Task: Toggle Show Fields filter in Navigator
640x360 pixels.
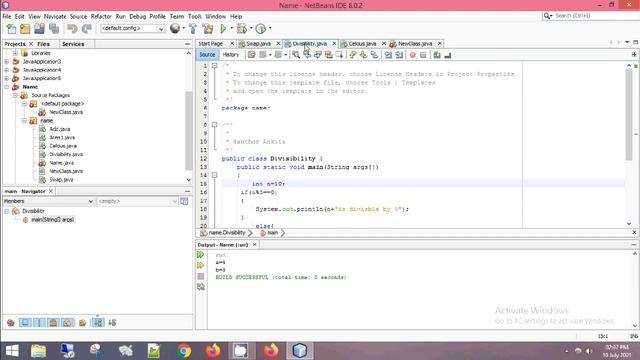Action: (x=25, y=323)
